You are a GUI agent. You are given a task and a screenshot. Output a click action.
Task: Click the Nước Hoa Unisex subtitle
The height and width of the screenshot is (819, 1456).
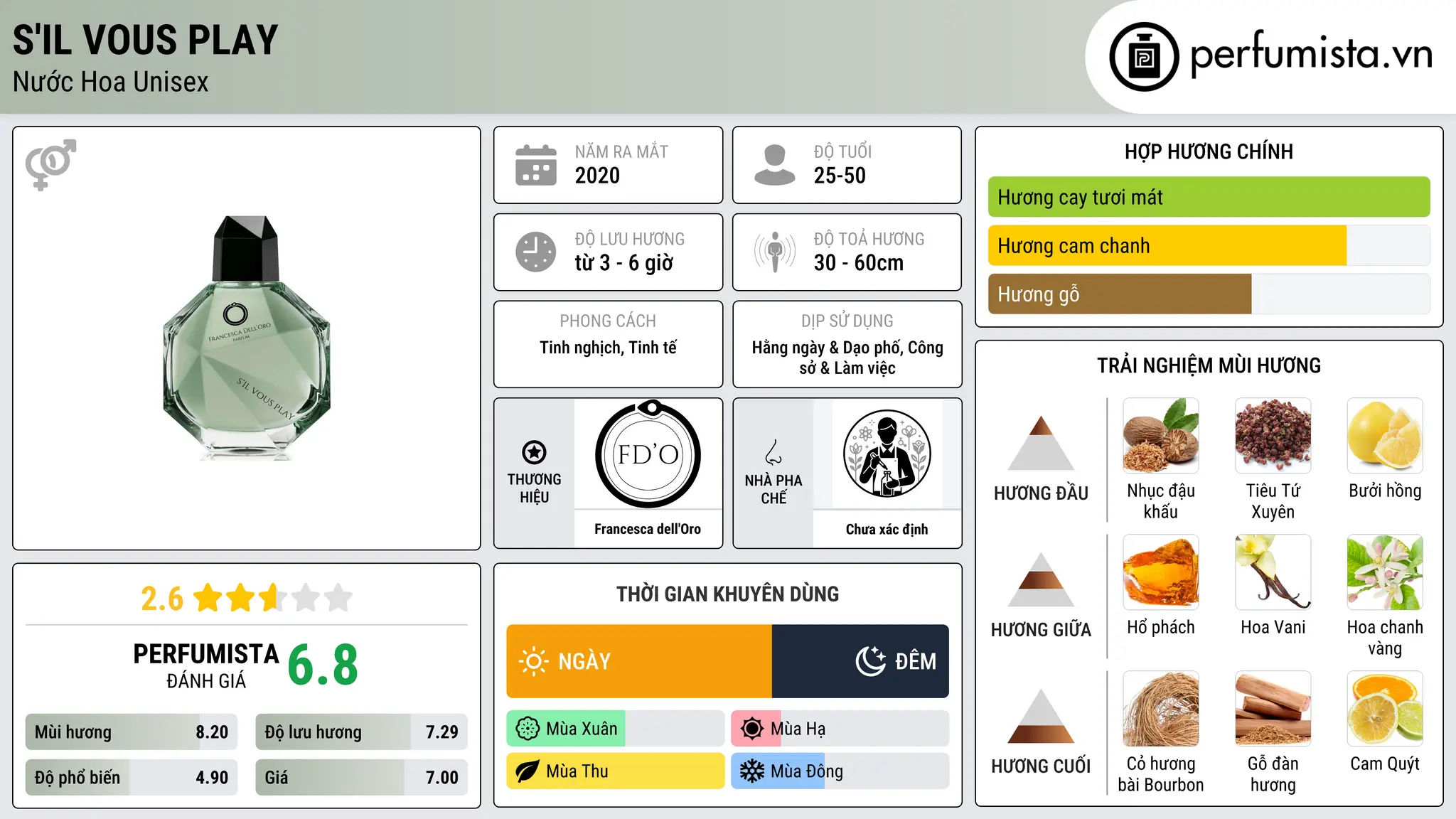pos(111,82)
